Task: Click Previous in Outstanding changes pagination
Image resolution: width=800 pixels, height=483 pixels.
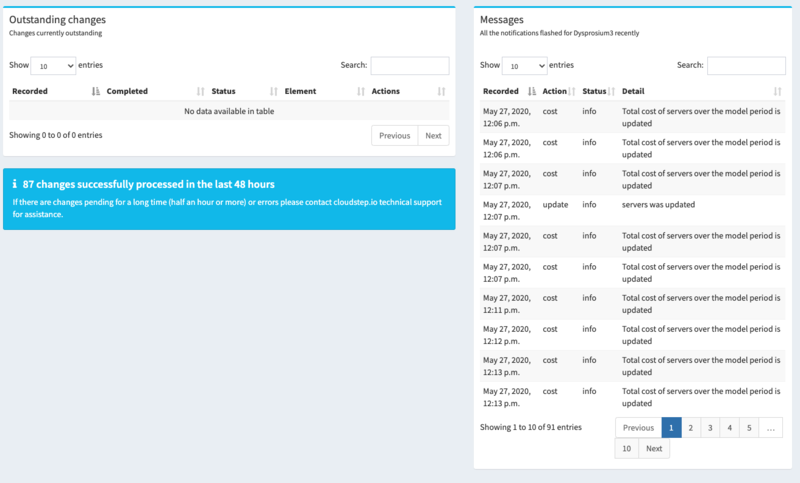Action: [x=394, y=136]
